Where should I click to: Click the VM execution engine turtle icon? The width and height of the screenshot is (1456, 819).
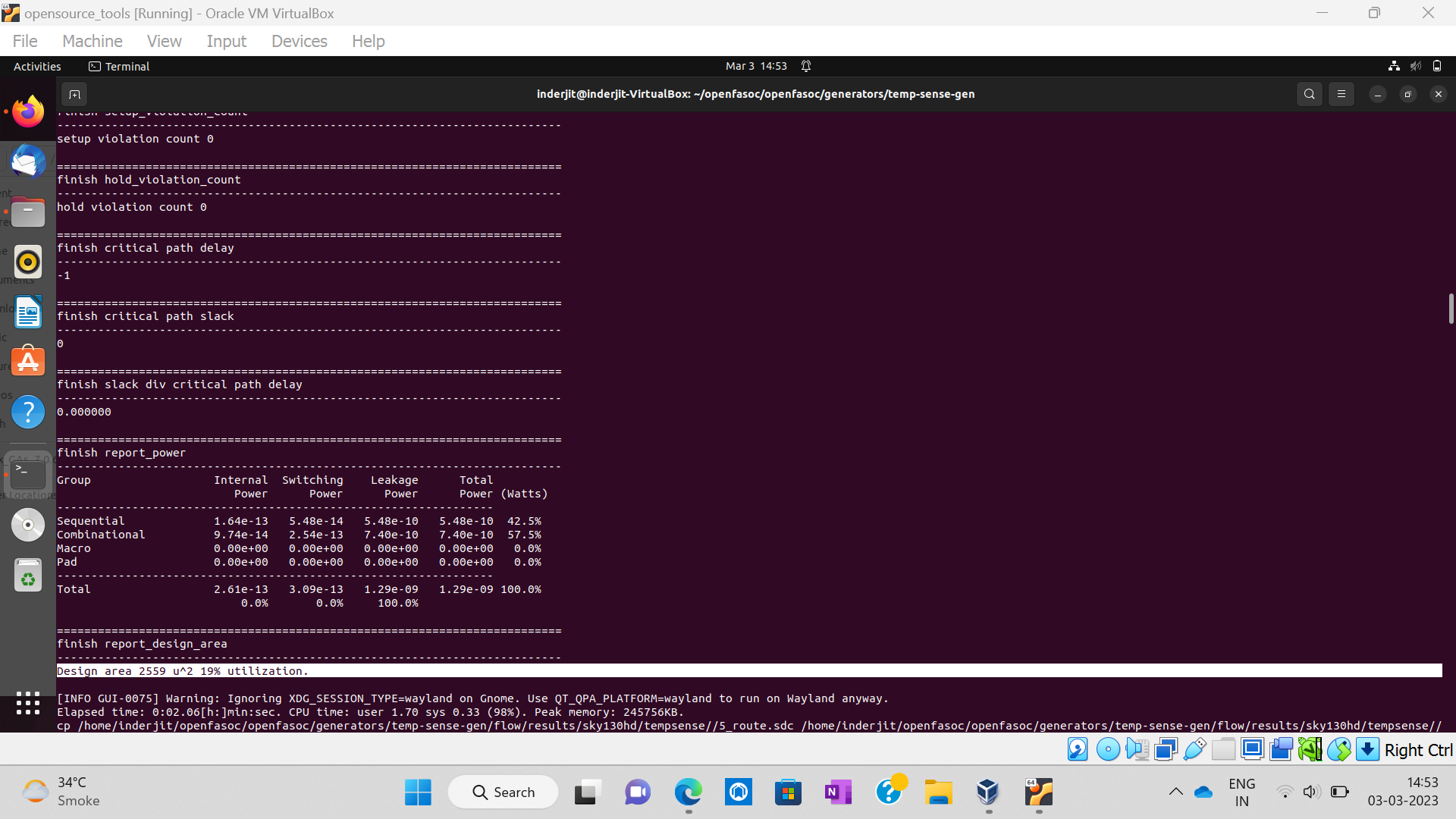click(1308, 749)
